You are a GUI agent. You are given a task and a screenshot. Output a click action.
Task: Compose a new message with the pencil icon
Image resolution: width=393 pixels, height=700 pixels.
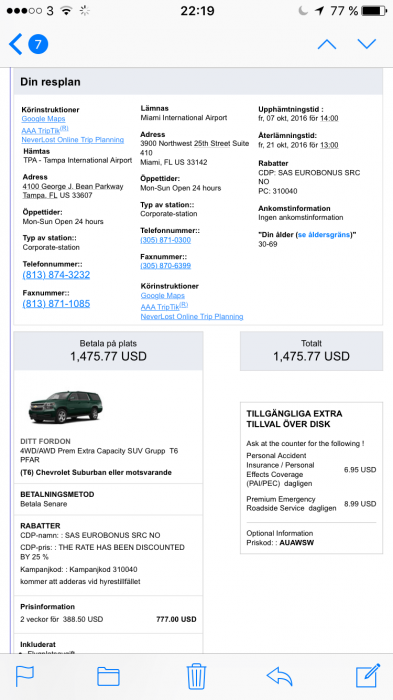pos(368,675)
